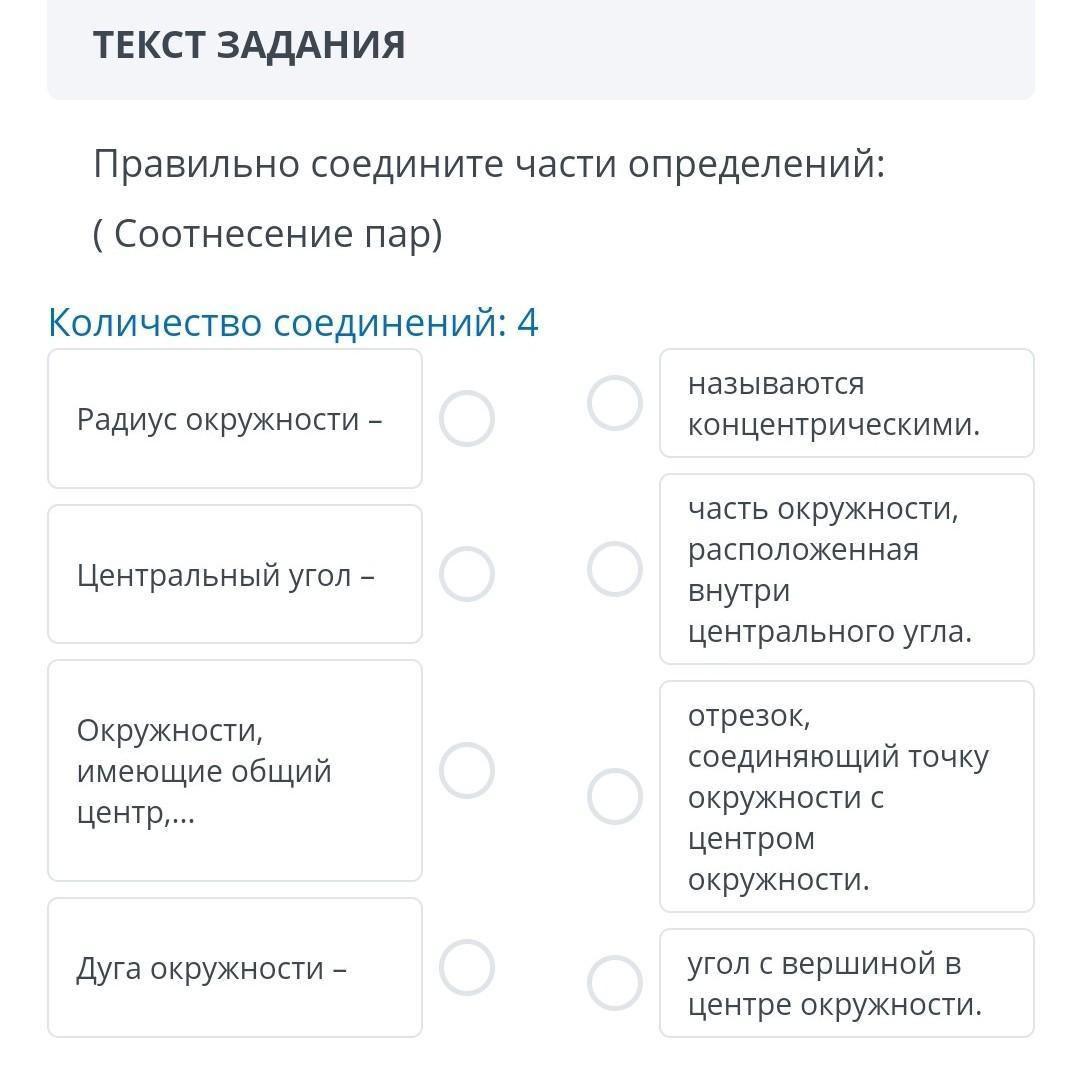The height and width of the screenshot is (1071, 1080).
Task: Select the circle beside часть окружности, расположенная внутри
Action: (x=614, y=569)
